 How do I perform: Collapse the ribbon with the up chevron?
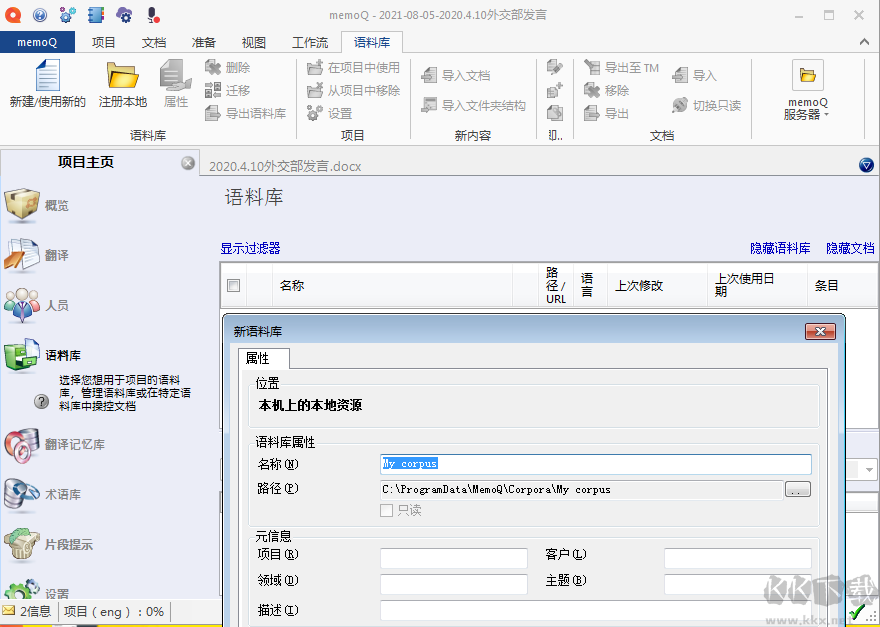864,42
